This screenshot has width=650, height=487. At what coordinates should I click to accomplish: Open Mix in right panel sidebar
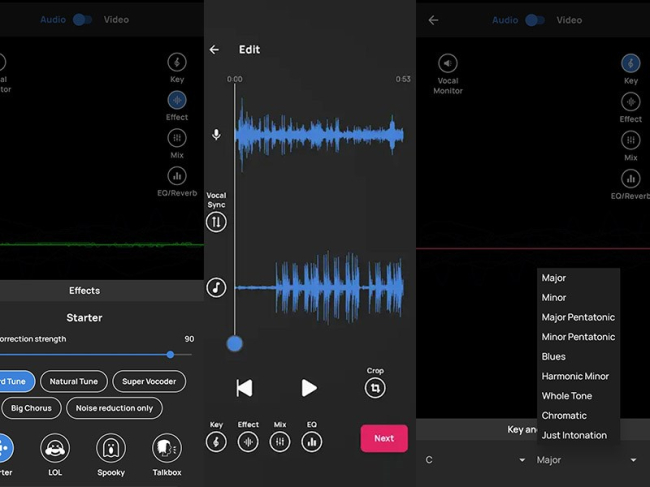pyautogui.click(x=631, y=140)
